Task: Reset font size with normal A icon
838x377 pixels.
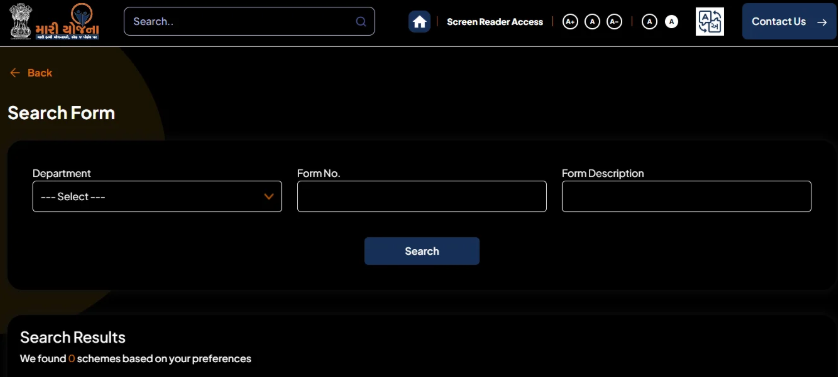Action: coord(592,22)
